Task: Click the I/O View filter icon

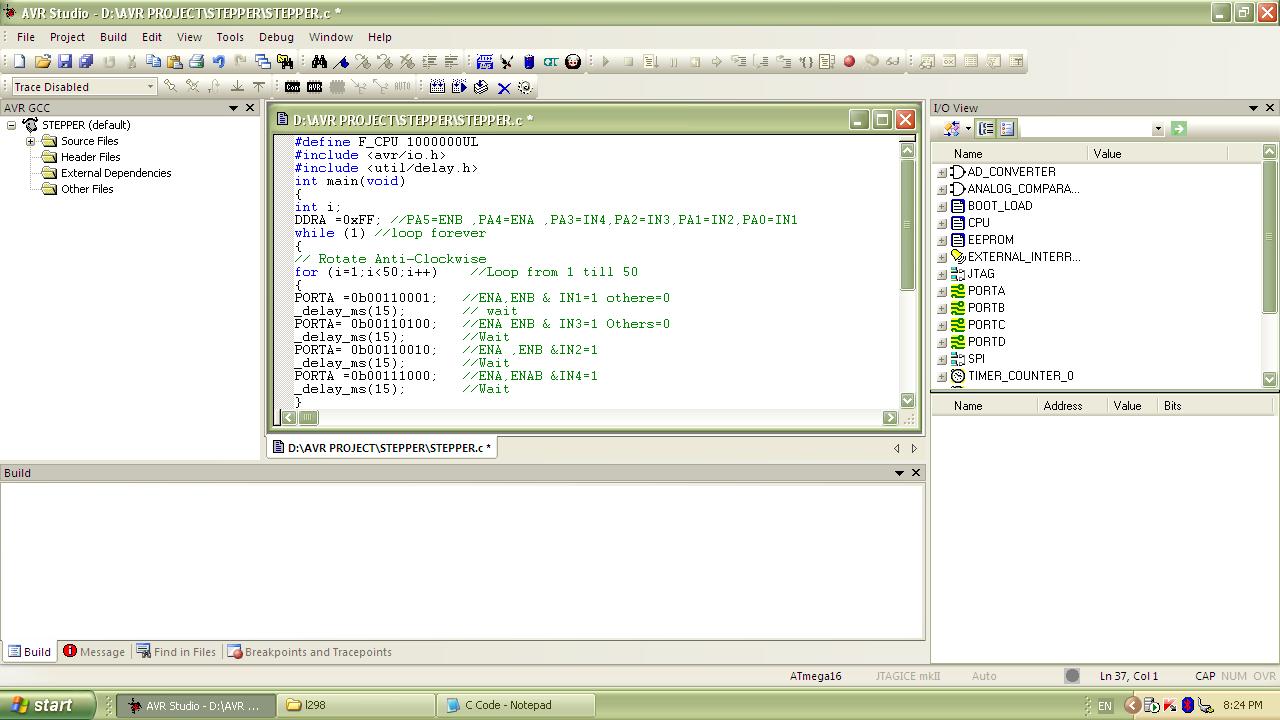Action: [953, 128]
